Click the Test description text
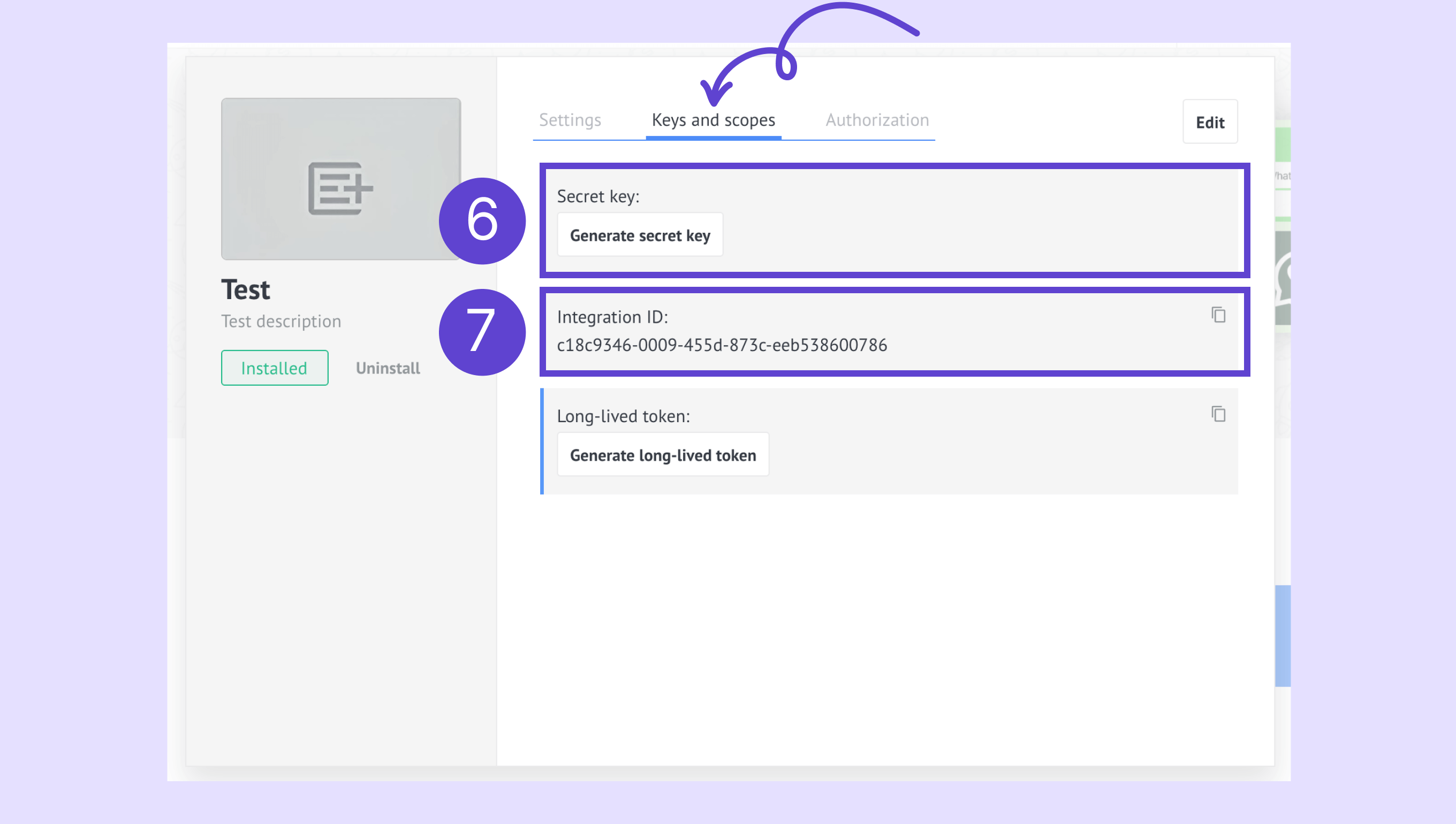The height and width of the screenshot is (824, 1456). 281,322
